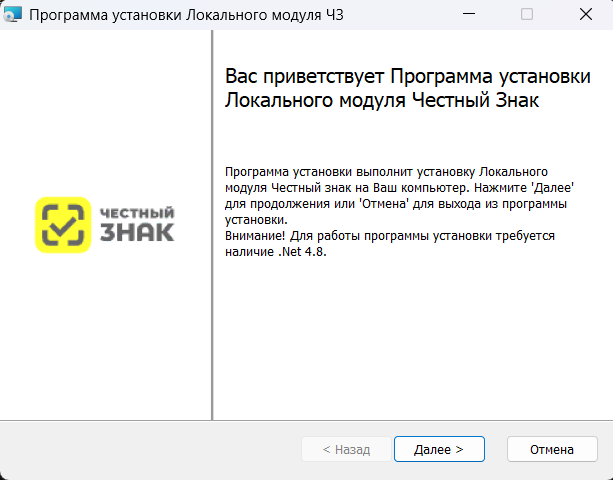Click the sentence starting 'Внимание! Для работы программы'
613x480 pixels.
[x=390, y=244]
